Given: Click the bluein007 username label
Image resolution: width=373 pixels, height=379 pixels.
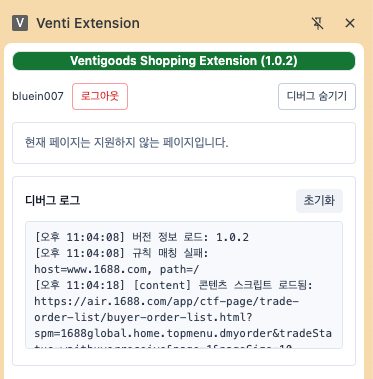Looking at the screenshot, I should click(x=38, y=96).
